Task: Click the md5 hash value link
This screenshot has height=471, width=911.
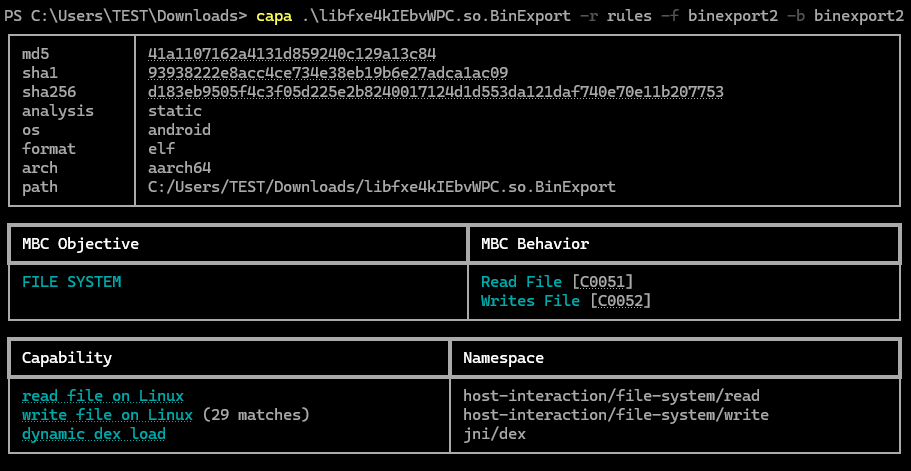Action: (292, 54)
